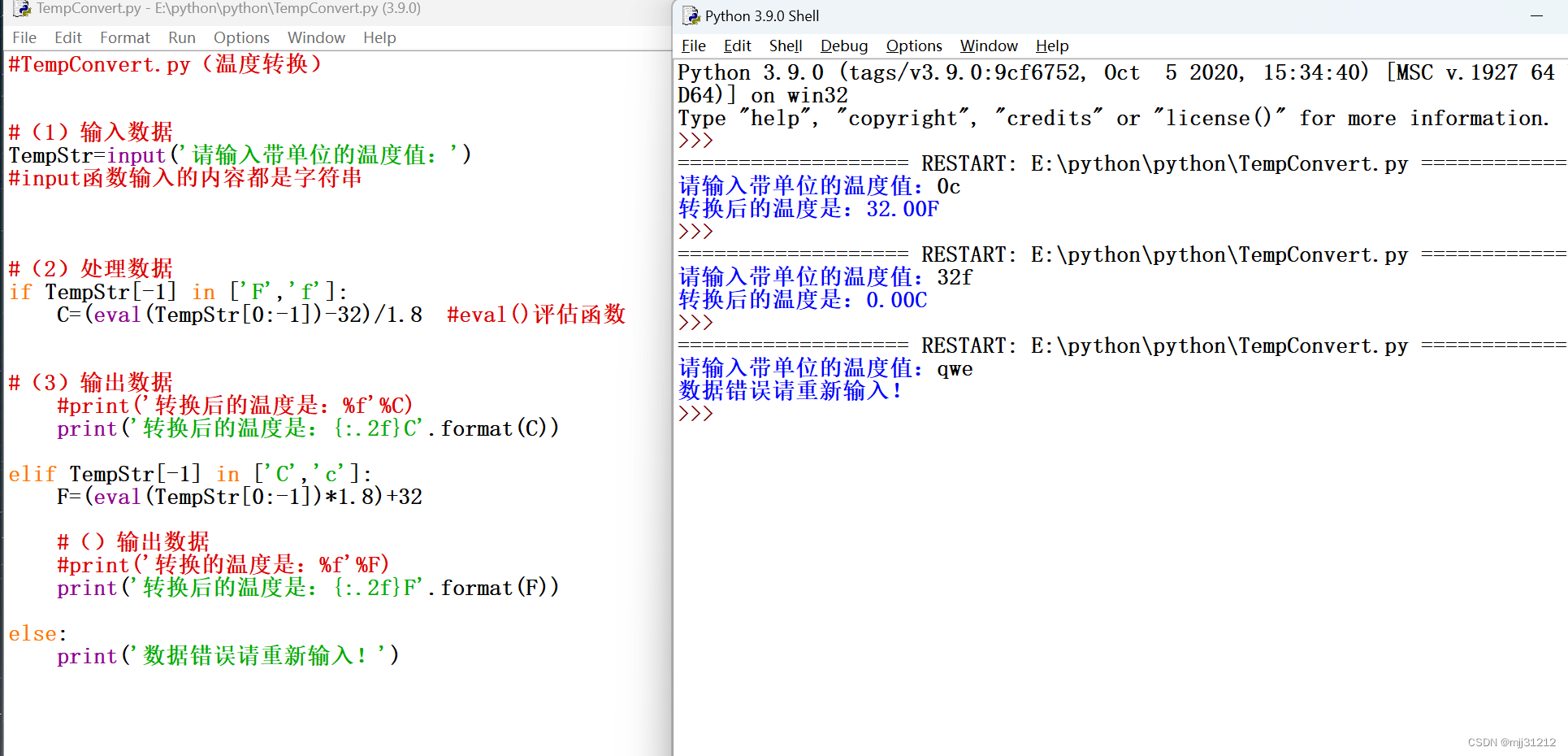This screenshot has width=1568, height=756.
Task: Click the Python 3.9.0 Shell window icon
Action: point(691,15)
